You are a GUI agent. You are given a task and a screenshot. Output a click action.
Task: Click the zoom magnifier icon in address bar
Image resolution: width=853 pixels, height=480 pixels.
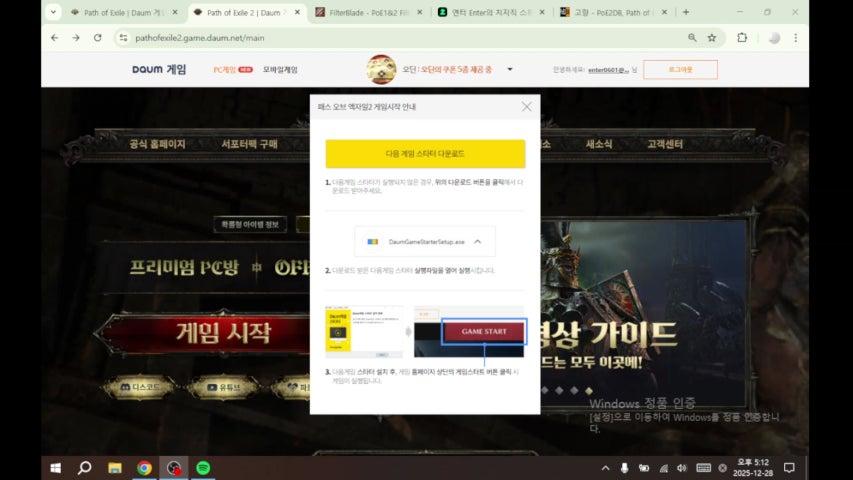(x=692, y=37)
